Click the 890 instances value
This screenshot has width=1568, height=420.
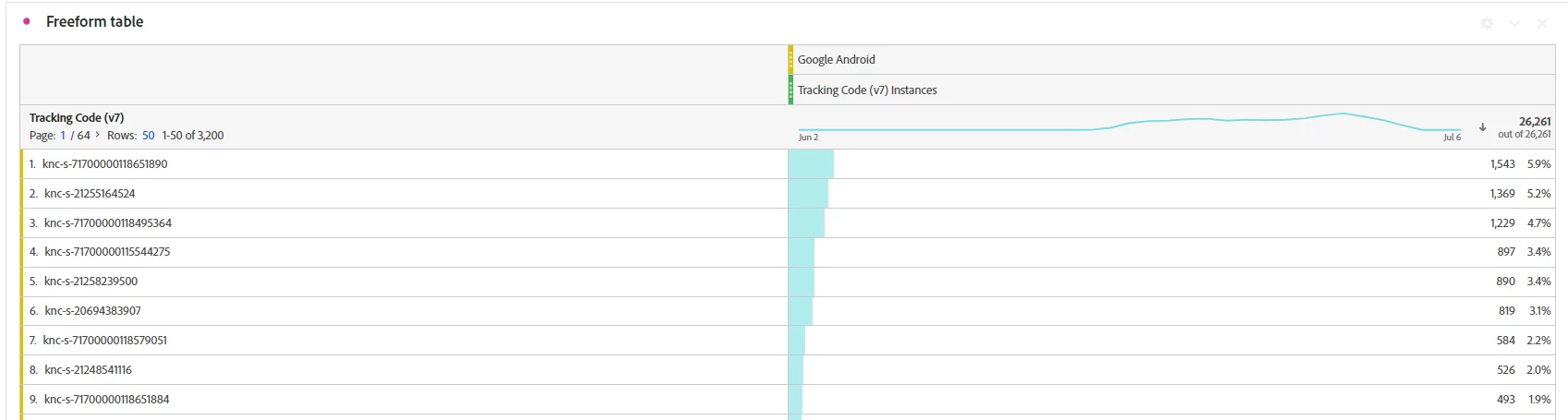(1506, 281)
